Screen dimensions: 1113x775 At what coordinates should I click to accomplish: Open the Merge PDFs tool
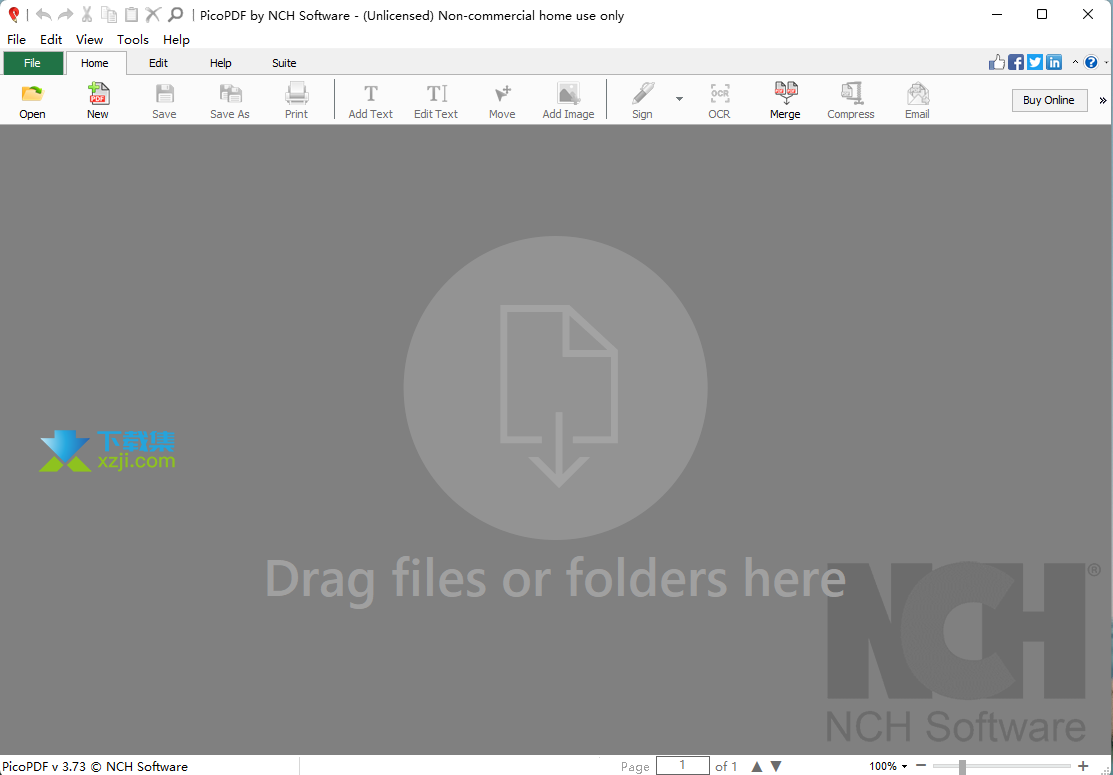[x=785, y=100]
